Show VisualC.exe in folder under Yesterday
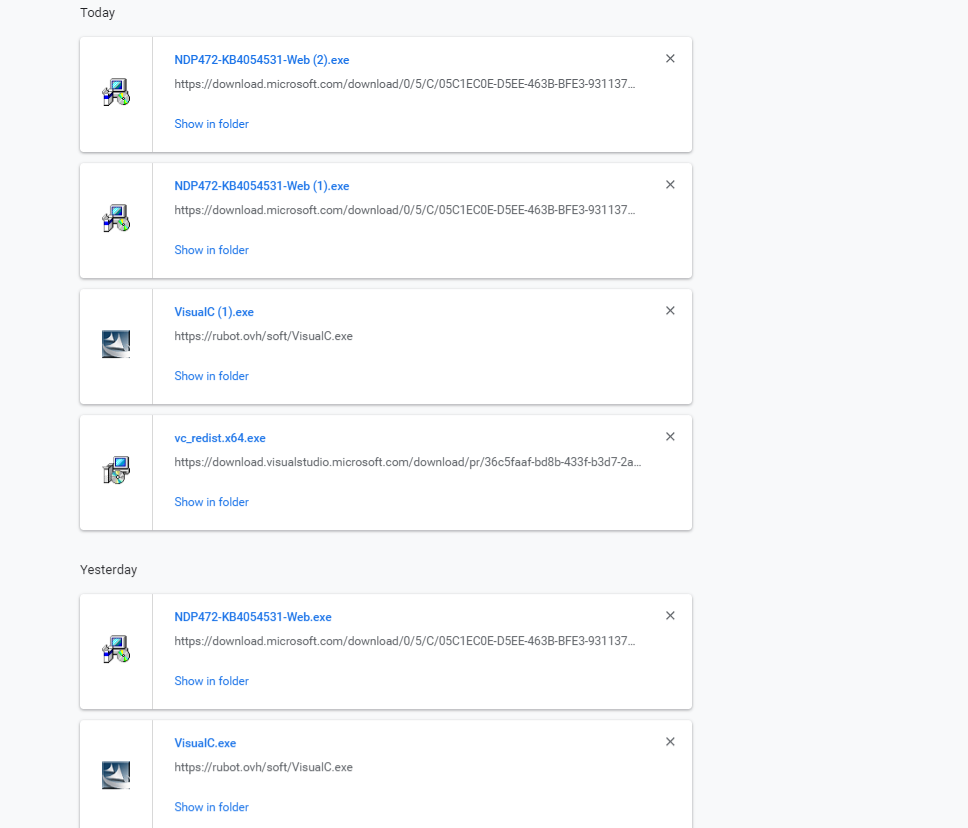968x828 pixels. point(212,807)
